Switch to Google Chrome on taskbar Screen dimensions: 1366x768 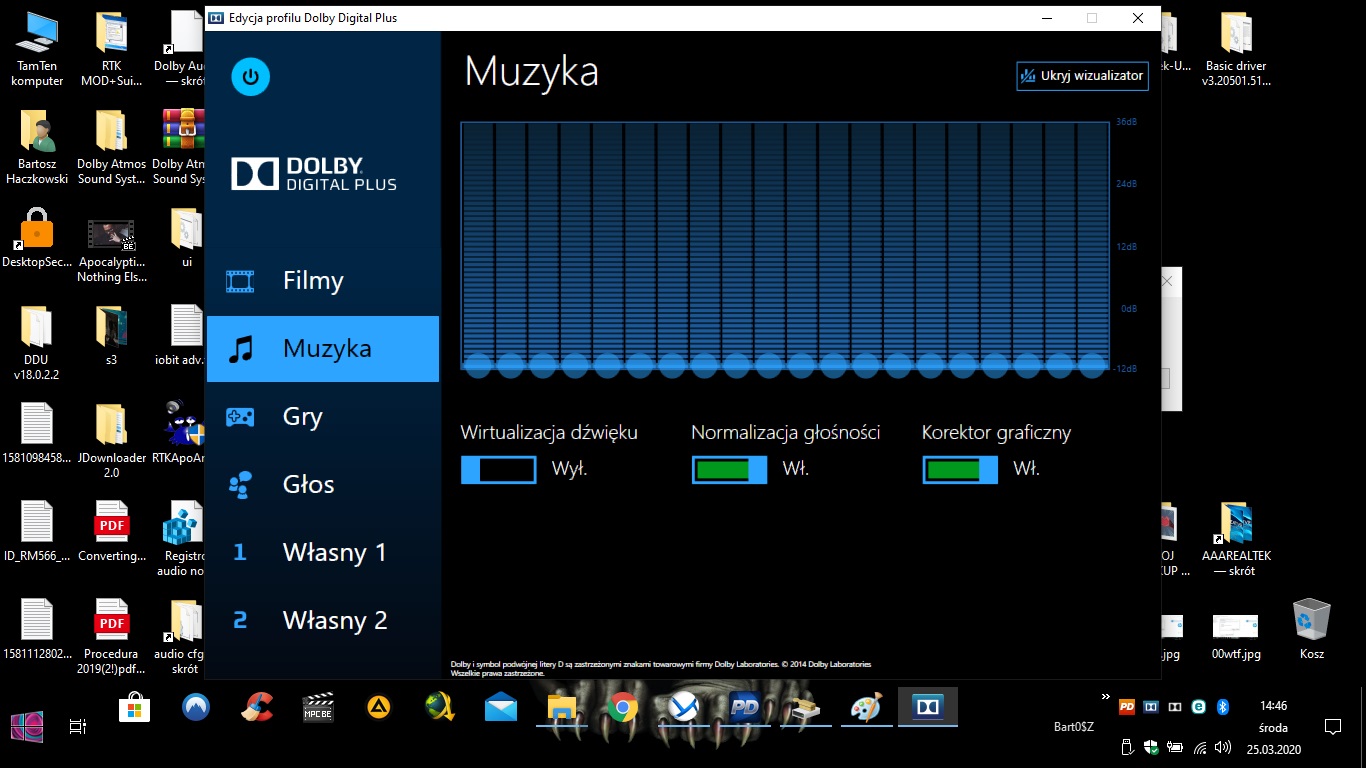623,708
